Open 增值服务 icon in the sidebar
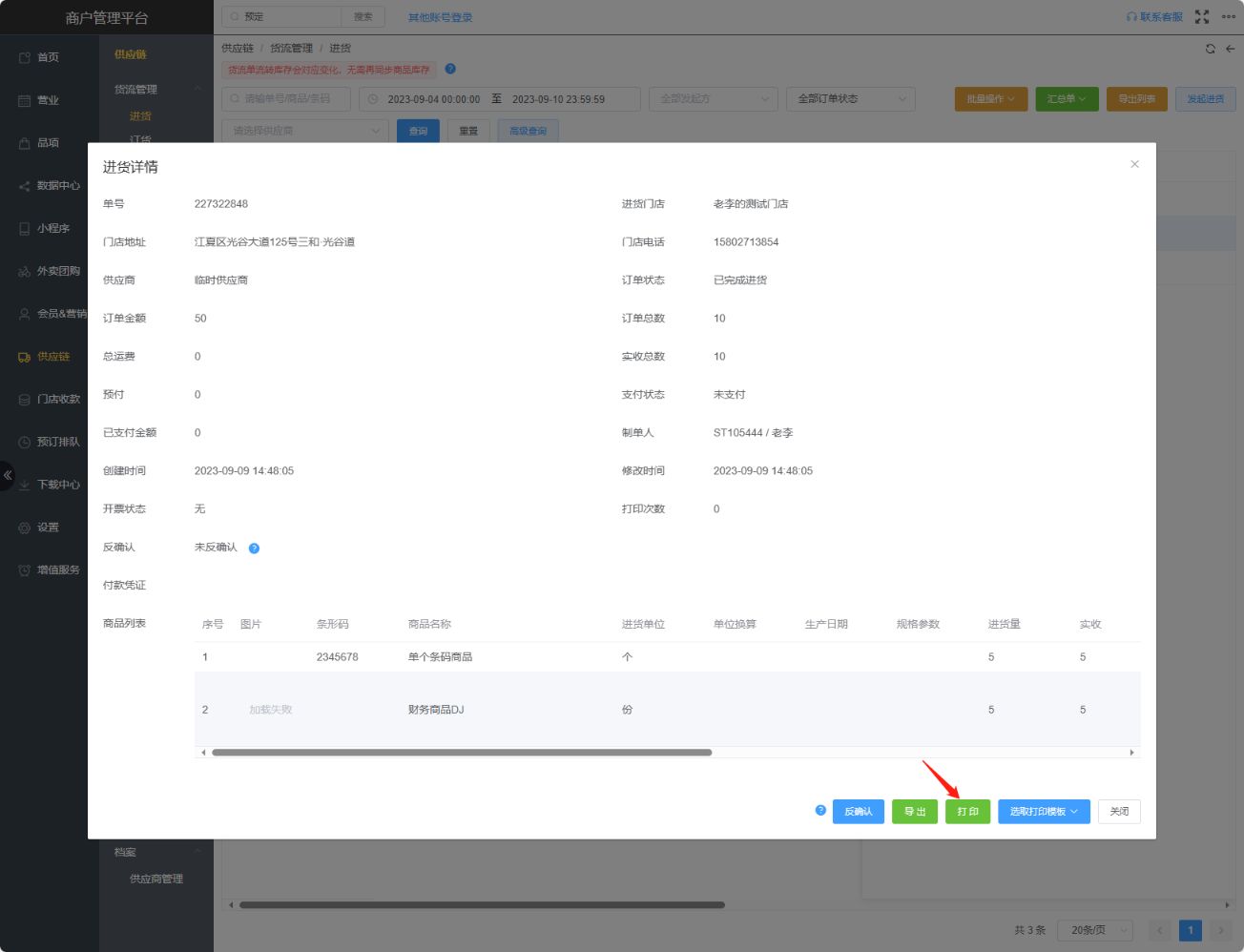 25,570
